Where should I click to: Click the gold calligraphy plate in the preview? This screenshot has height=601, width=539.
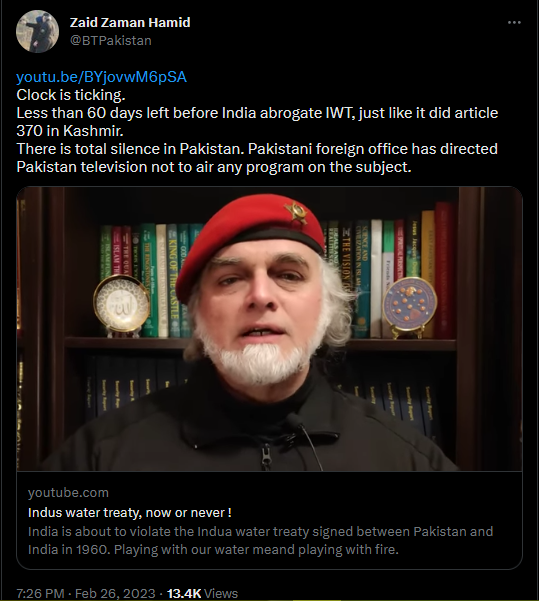point(121,305)
